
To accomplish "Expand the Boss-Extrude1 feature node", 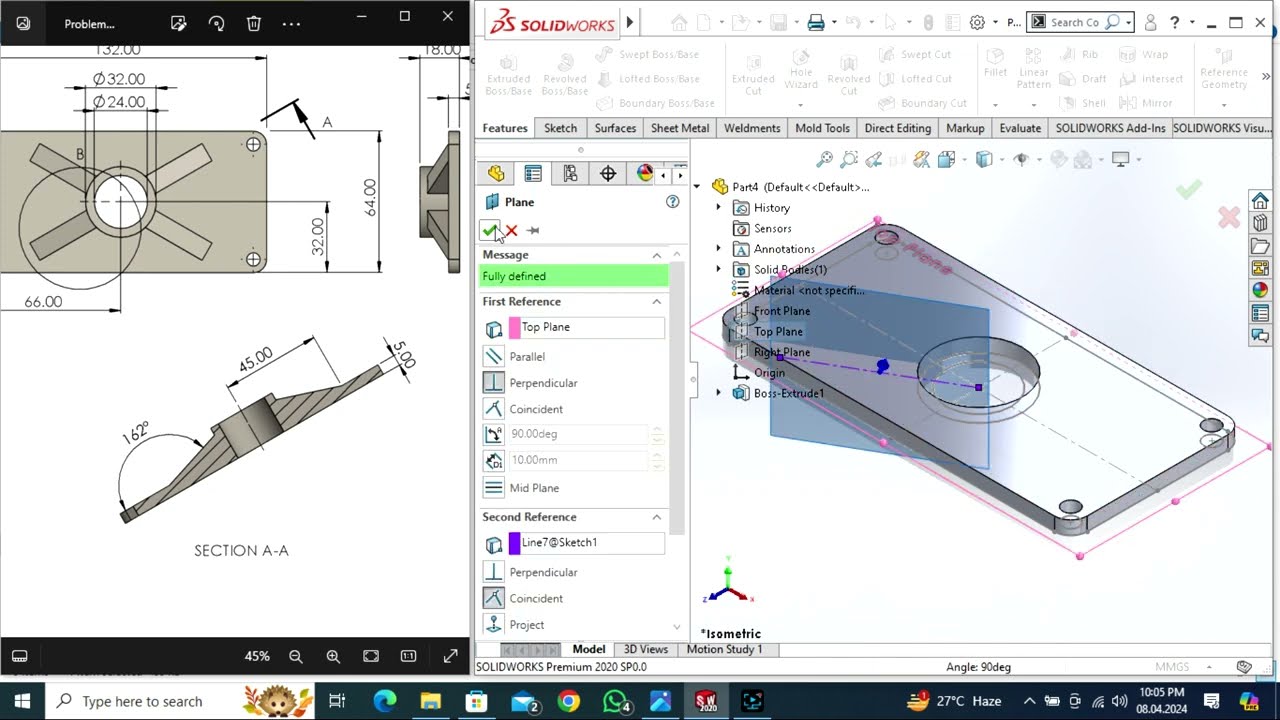I will point(718,393).
